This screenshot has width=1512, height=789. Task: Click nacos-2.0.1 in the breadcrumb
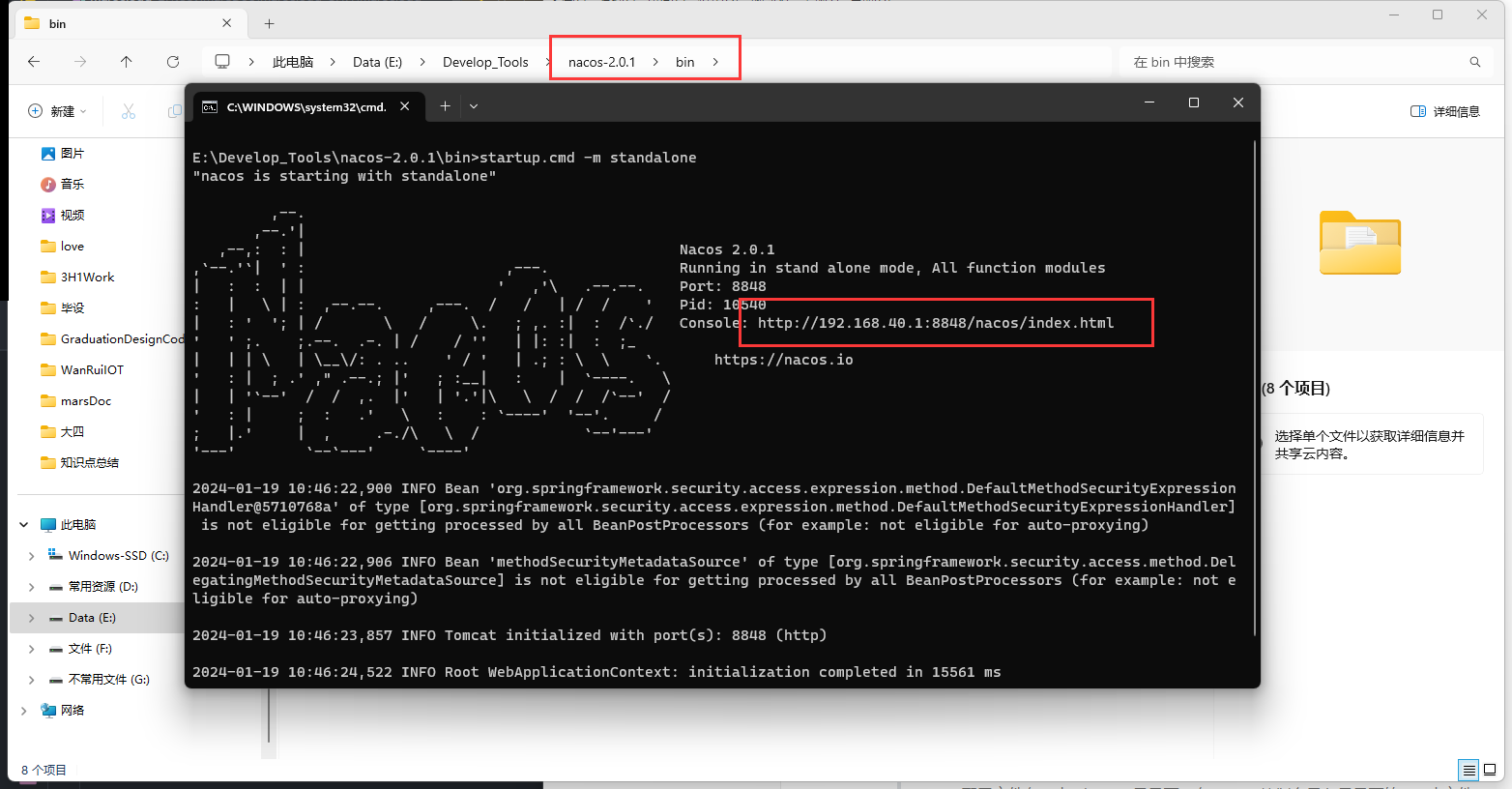[x=601, y=62]
